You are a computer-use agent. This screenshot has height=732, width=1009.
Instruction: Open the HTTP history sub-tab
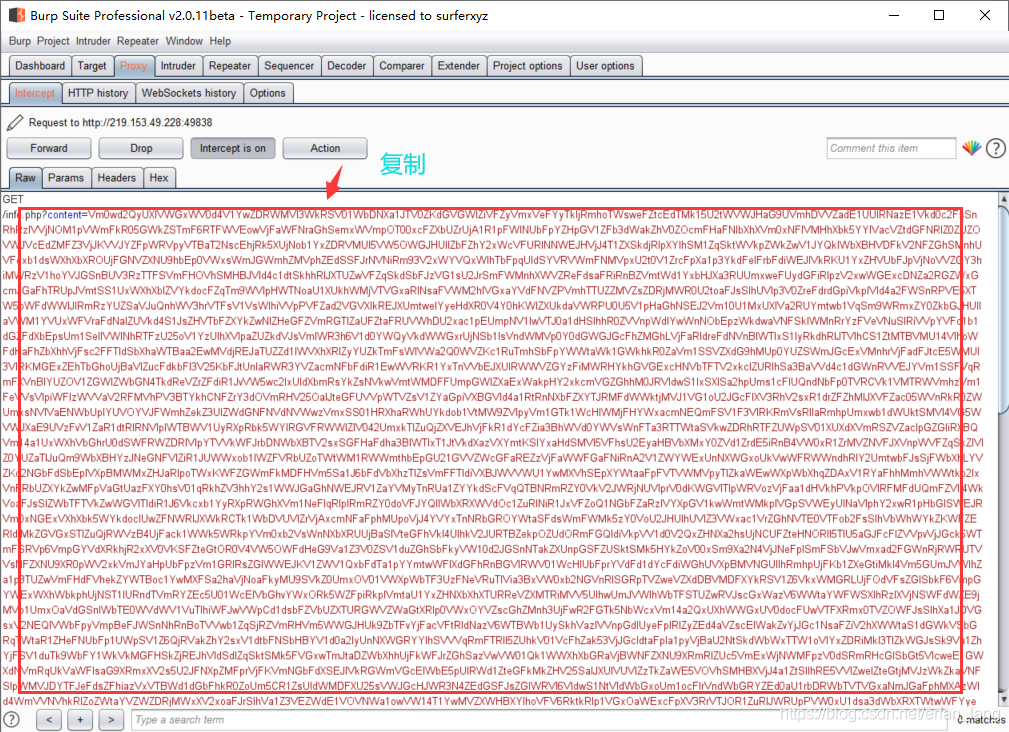tap(98, 93)
